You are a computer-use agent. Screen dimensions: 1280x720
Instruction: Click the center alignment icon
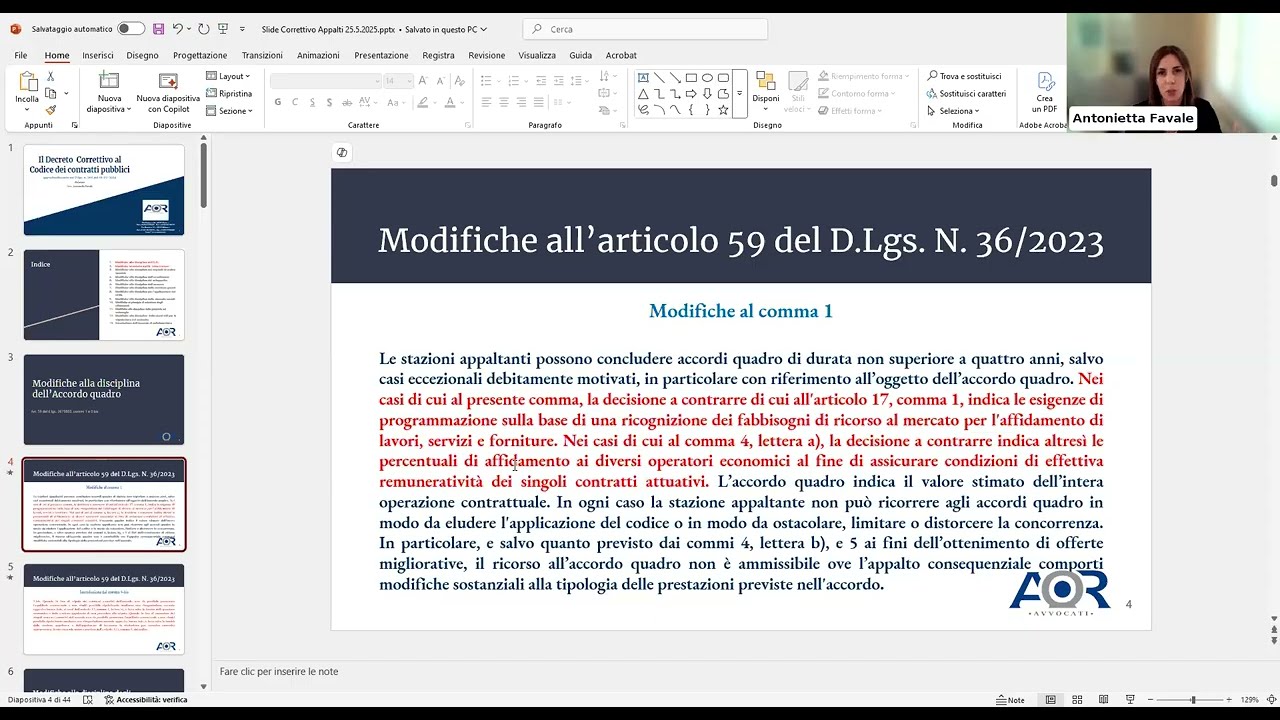[x=504, y=102]
